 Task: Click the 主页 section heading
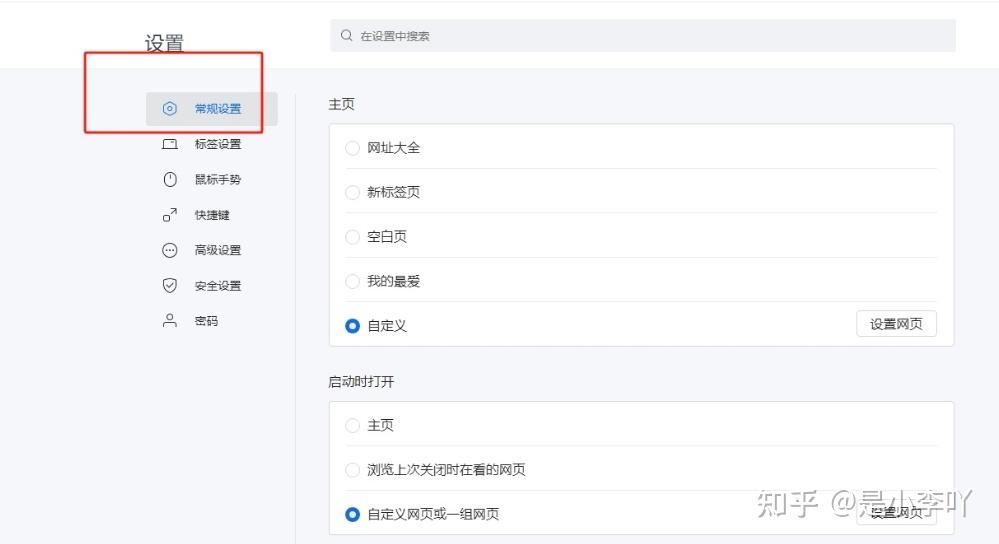pyautogui.click(x=341, y=104)
